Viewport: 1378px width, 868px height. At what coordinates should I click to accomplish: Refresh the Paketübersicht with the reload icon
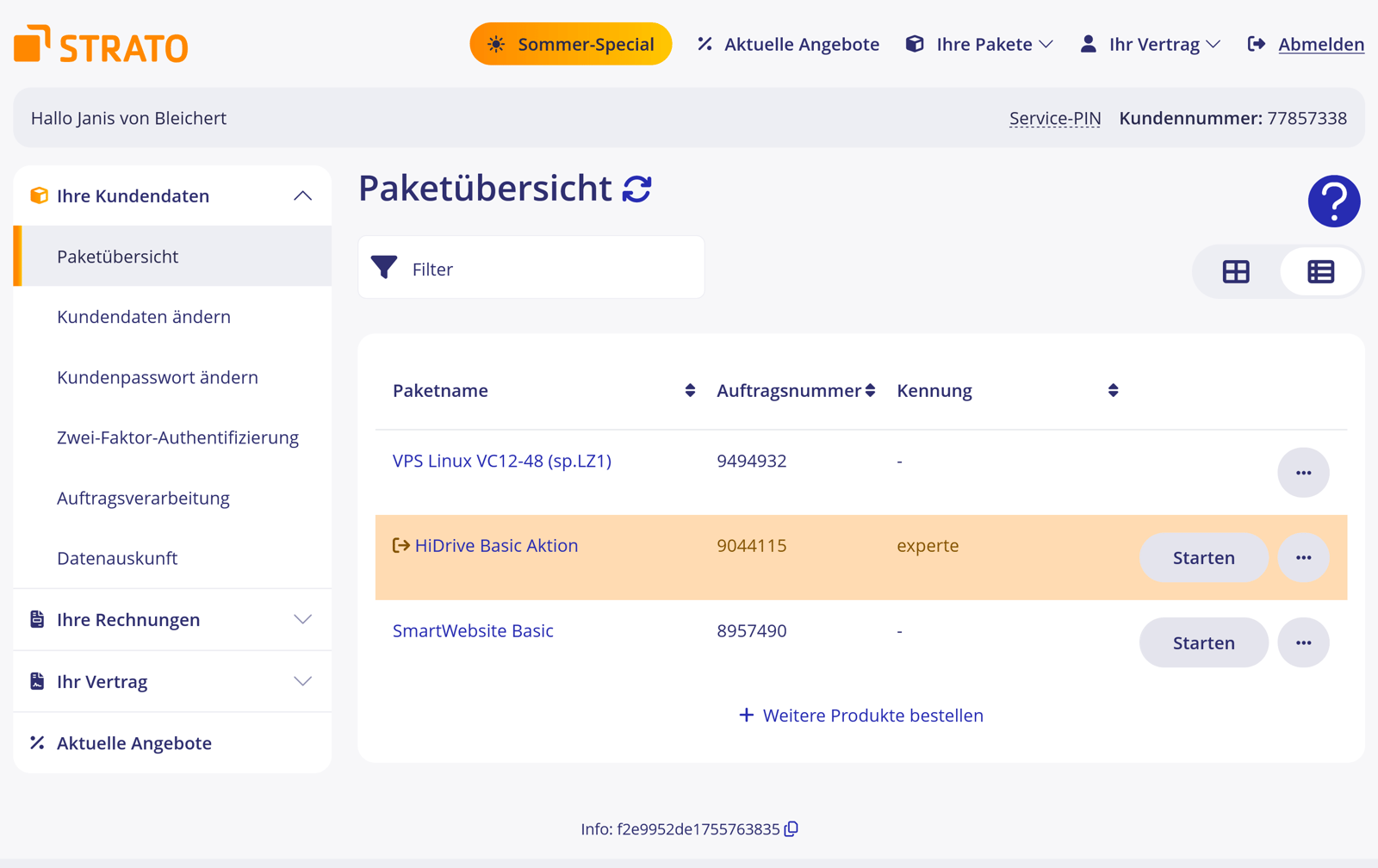click(x=636, y=188)
